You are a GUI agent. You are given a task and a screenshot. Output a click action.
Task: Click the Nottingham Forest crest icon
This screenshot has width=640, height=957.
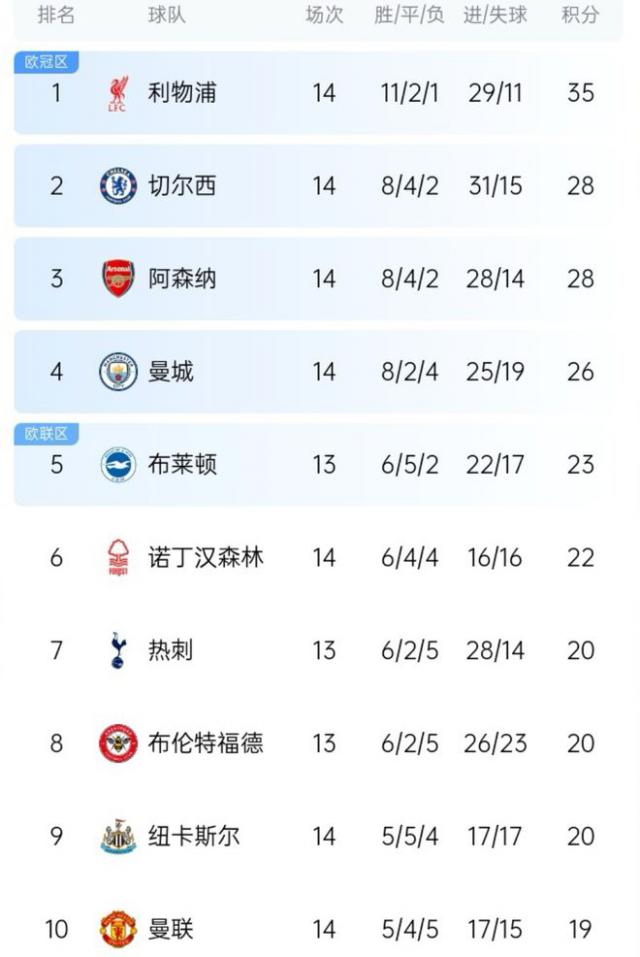118,558
